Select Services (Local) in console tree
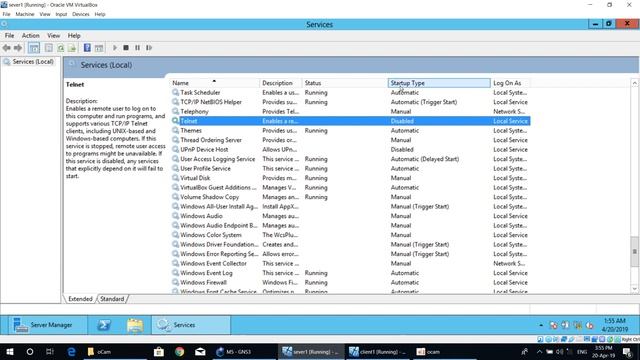 tap(29, 62)
